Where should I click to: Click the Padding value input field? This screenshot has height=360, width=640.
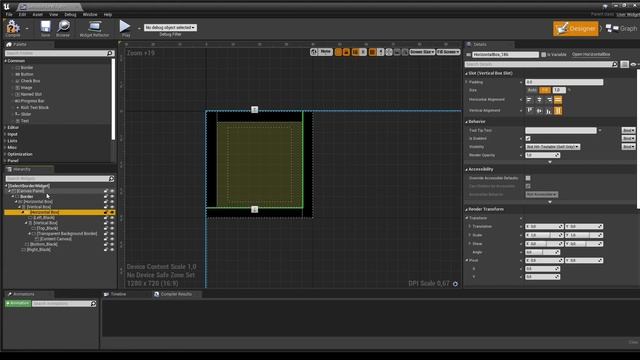coord(564,82)
